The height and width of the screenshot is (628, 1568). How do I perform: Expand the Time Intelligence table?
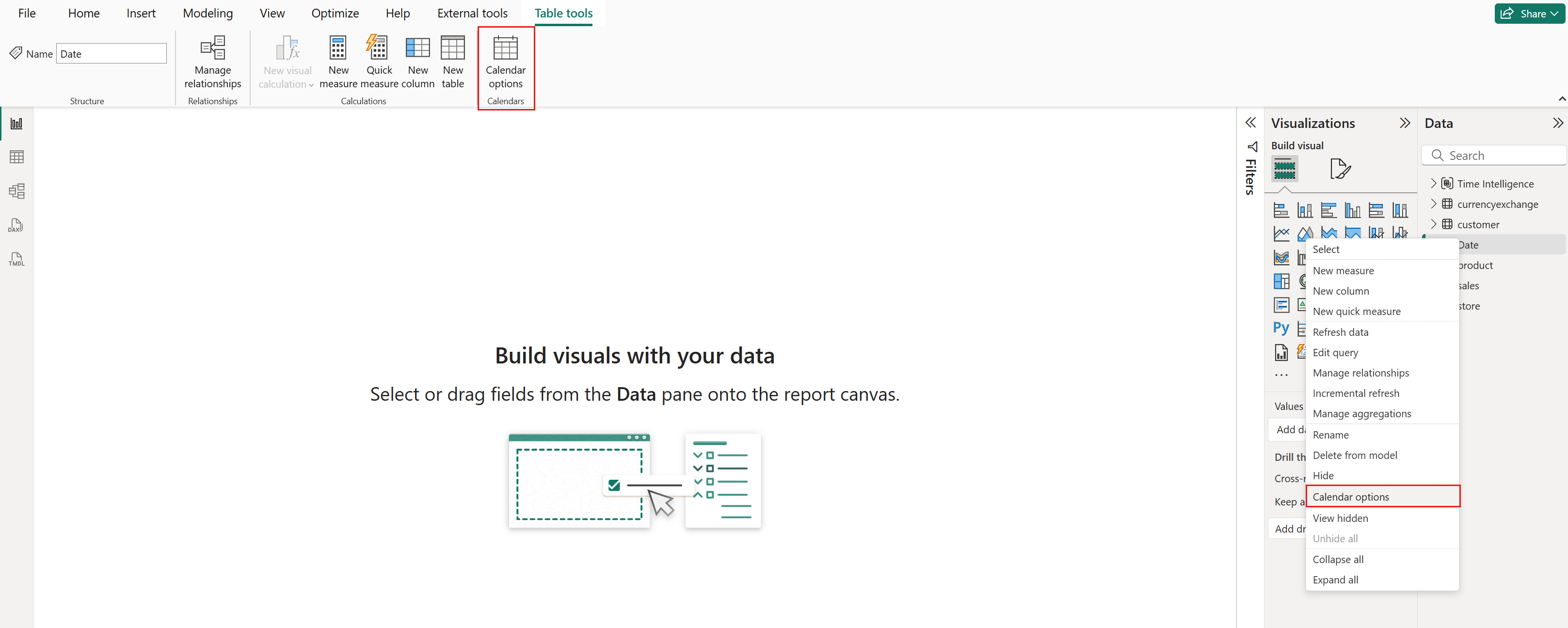pyautogui.click(x=1433, y=183)
